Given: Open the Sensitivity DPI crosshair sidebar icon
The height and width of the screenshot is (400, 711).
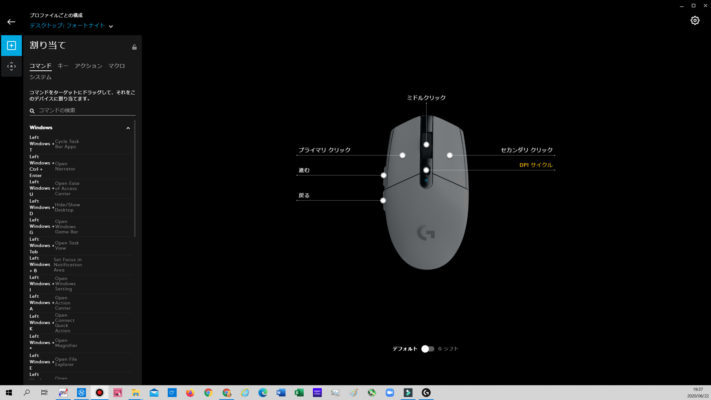Looking at the screenshot, I should 11,66.
